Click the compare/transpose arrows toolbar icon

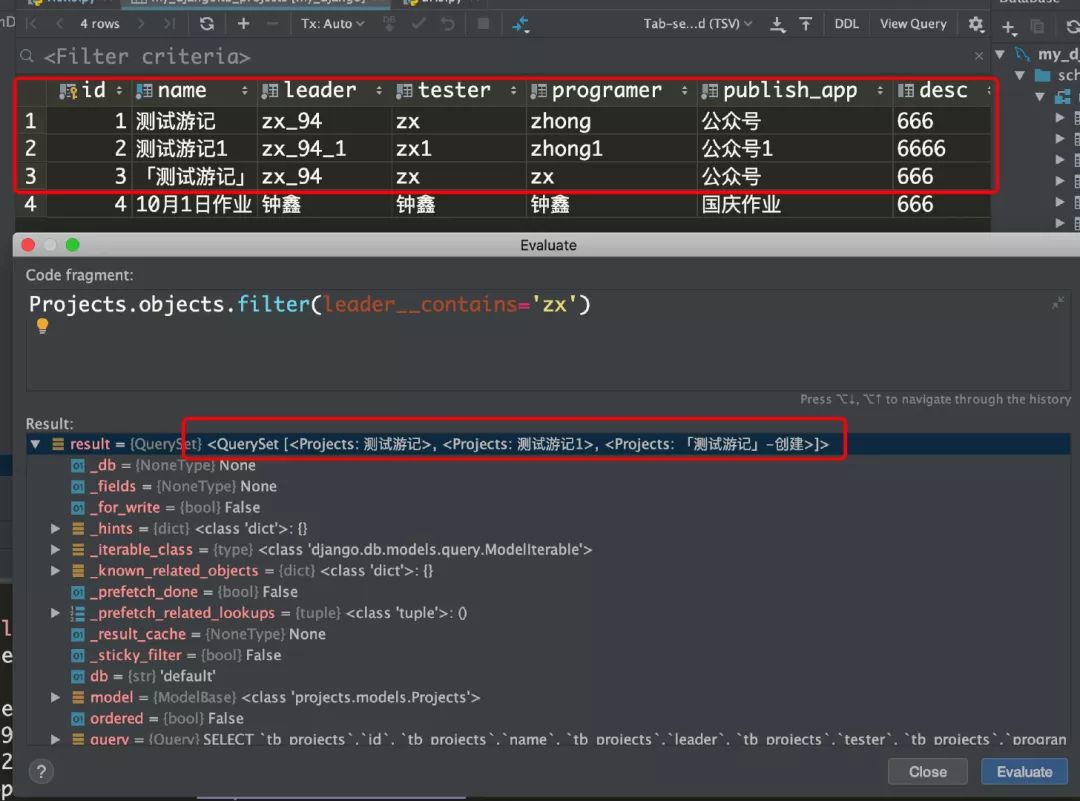coord(521,24)
